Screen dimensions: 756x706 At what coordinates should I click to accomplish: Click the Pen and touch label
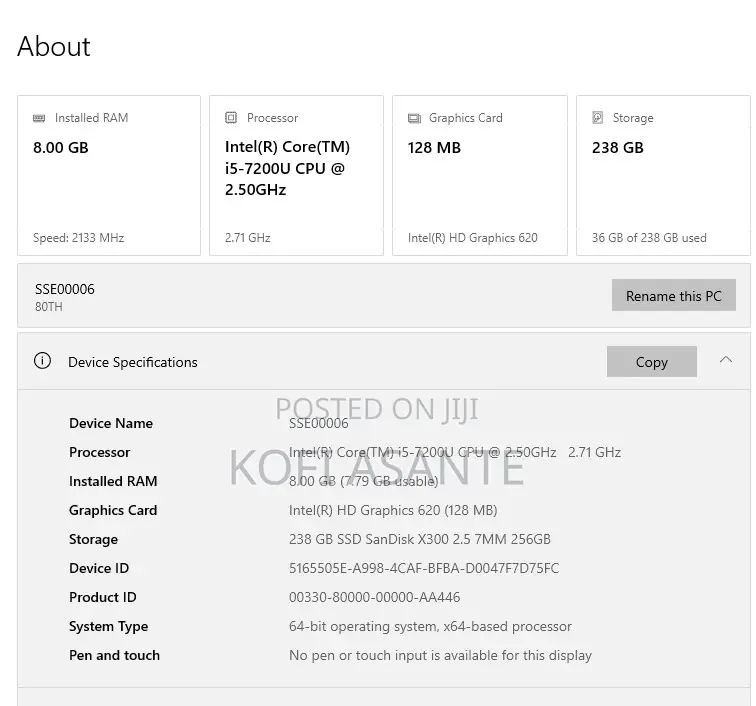114,655
